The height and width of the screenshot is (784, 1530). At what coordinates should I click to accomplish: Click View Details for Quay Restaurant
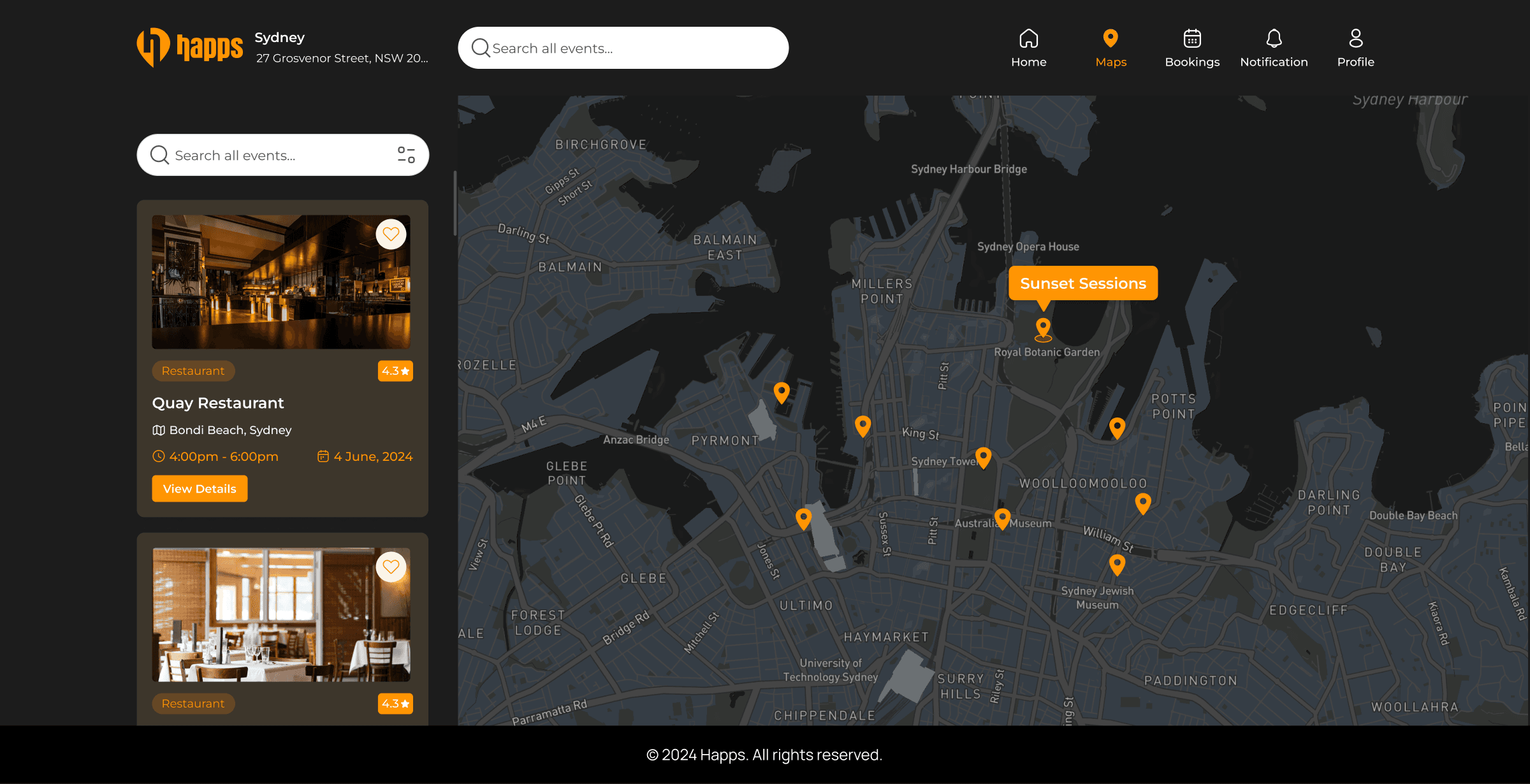[200, 489]
